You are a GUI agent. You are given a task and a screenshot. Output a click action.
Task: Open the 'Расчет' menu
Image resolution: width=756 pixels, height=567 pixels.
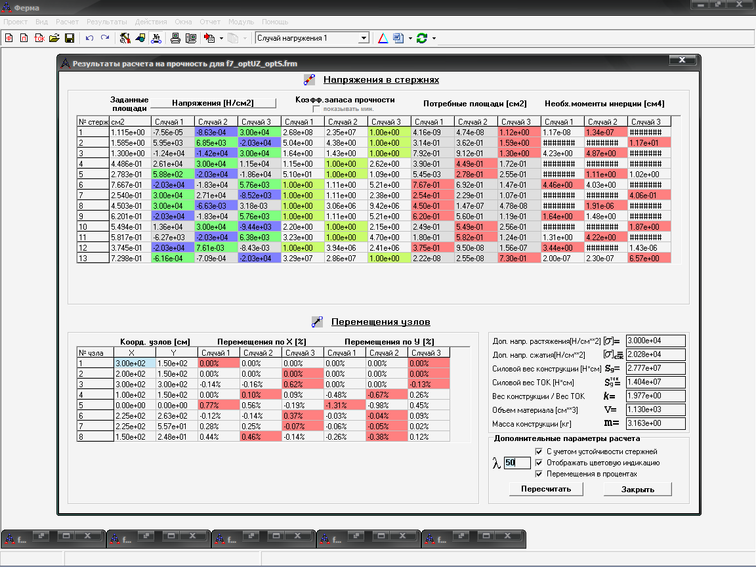pos(68,21)
